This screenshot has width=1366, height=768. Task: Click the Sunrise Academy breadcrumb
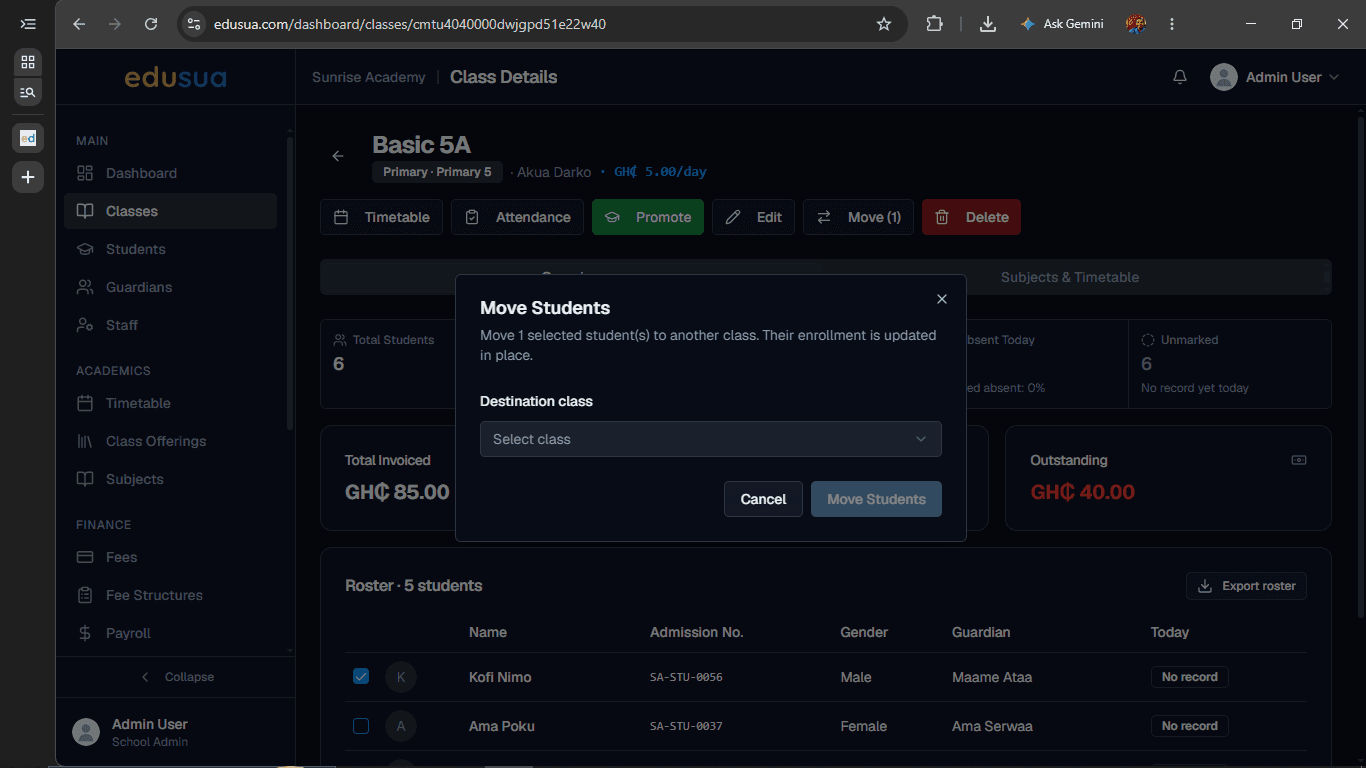368,77
